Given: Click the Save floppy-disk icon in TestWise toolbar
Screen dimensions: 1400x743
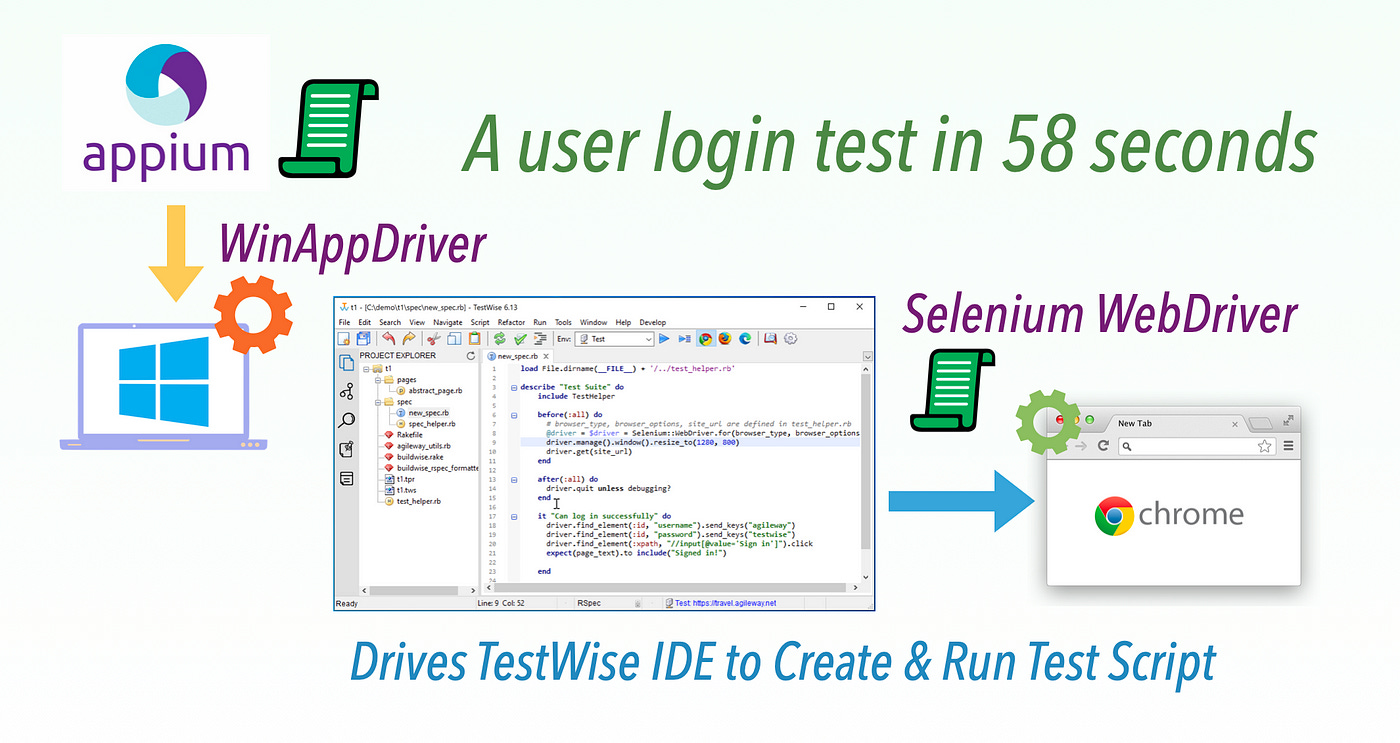Looking at the screenshot, I should [363, 338].
